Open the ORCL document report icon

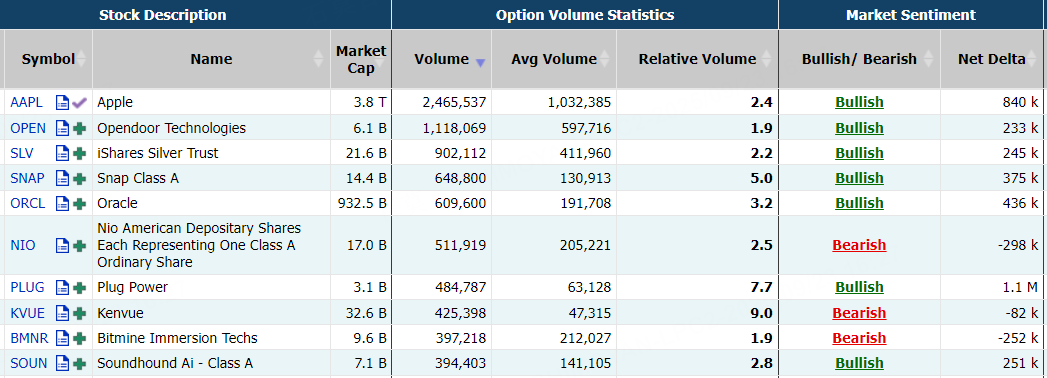62,203
